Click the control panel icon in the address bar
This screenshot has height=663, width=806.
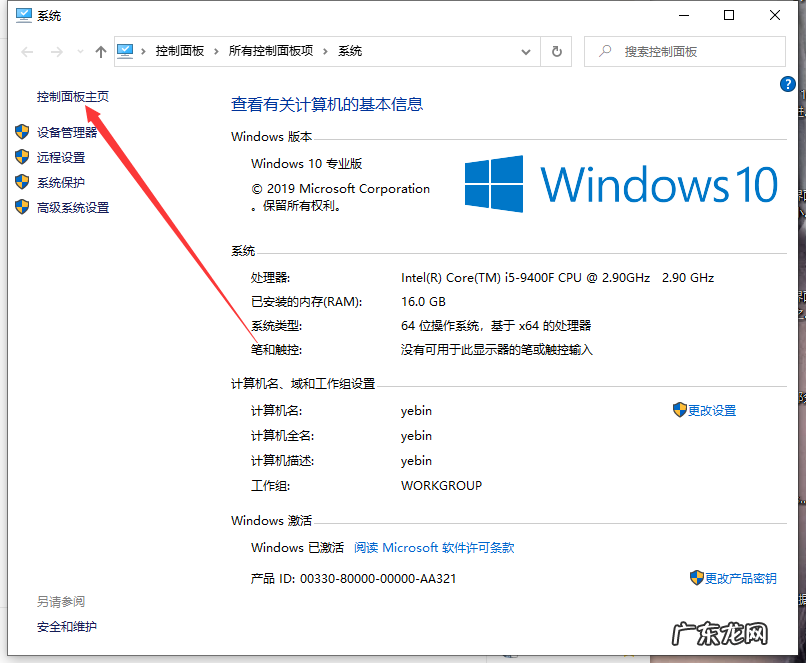tap(124, 50)
